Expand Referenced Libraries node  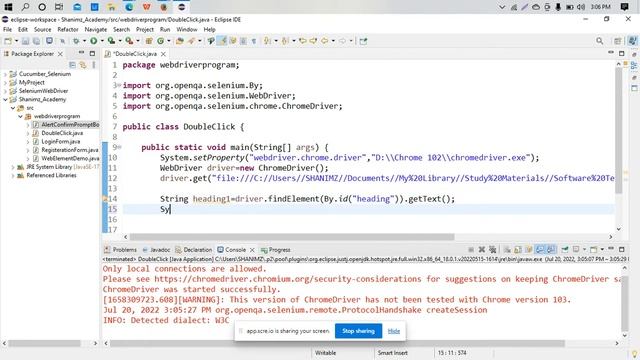pos(13,176)
